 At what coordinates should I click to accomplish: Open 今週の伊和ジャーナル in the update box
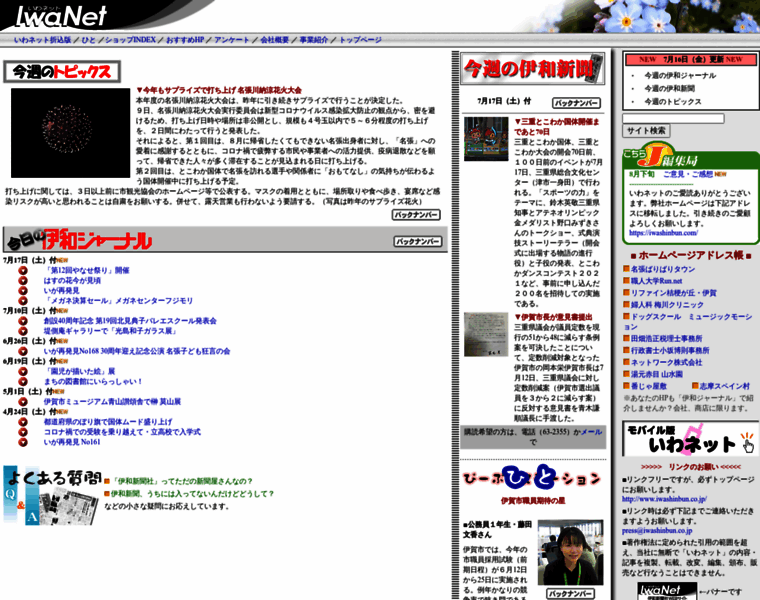(x=680, y=76)
